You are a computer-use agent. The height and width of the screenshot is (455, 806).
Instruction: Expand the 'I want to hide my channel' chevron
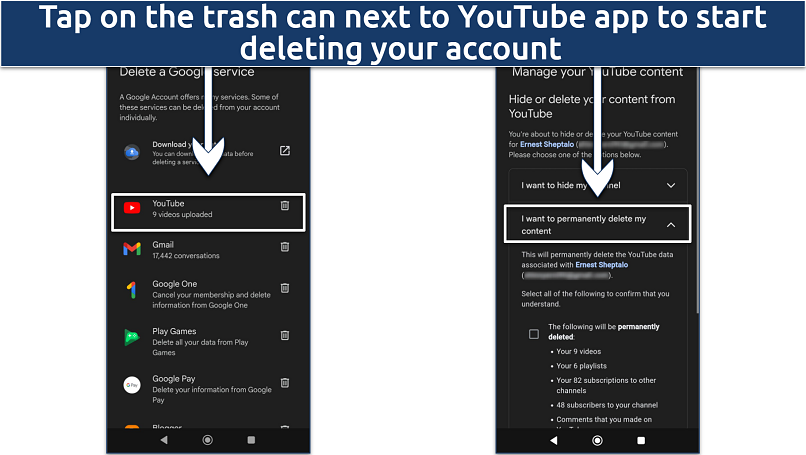click(671, 185)
